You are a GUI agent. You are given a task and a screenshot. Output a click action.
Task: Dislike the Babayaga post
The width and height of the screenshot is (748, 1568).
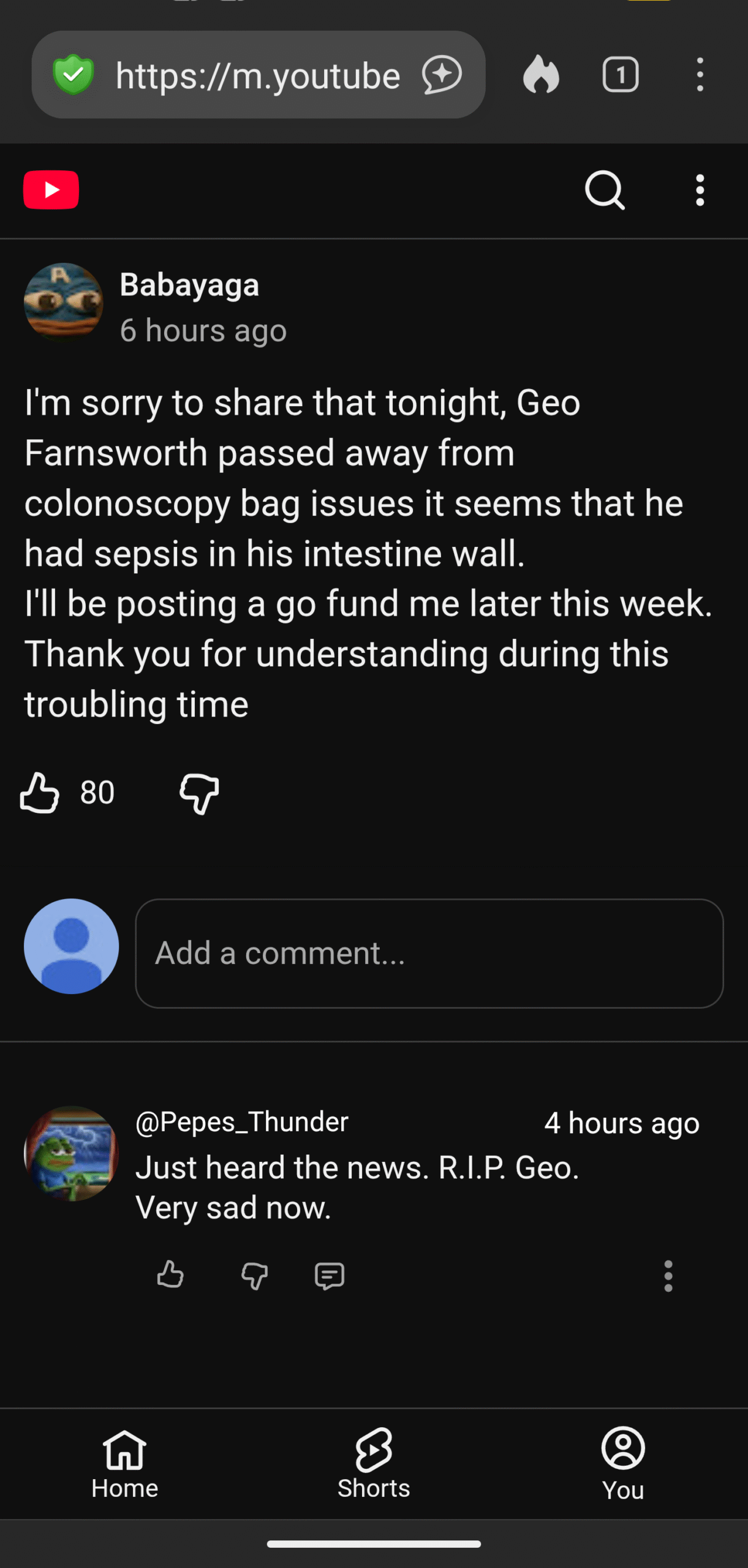[199, 793]
